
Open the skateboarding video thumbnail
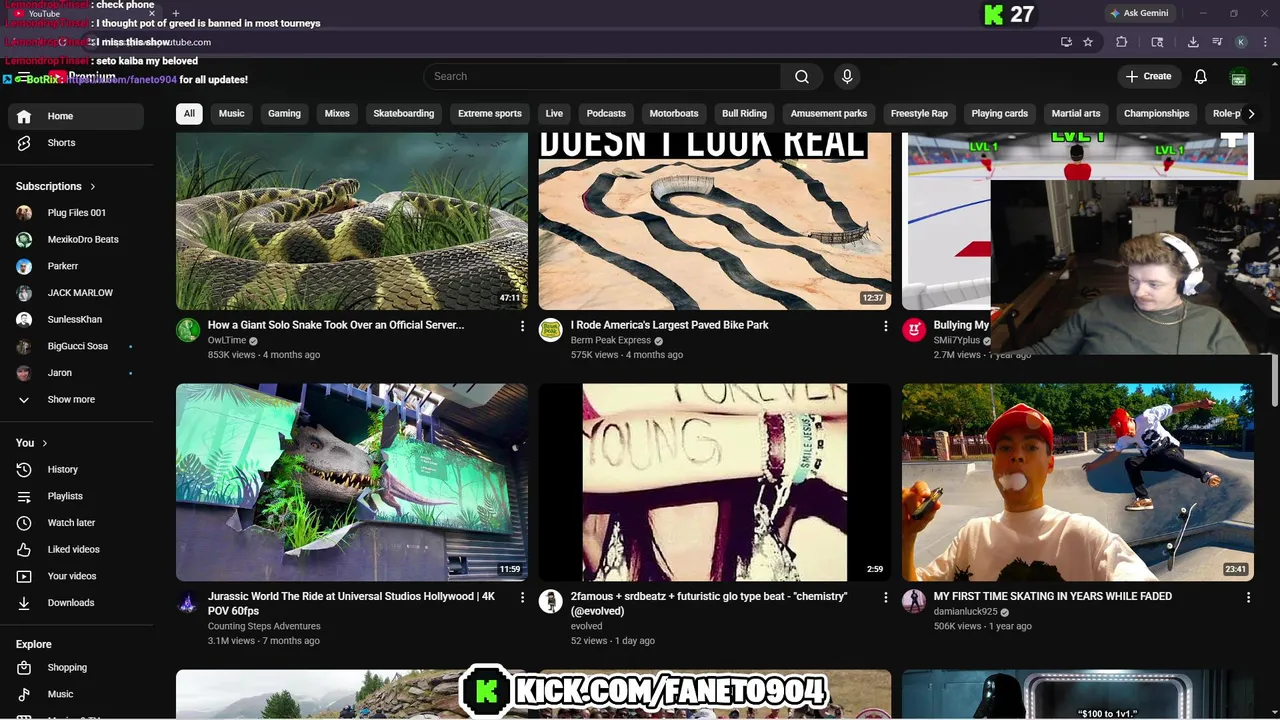[x=1077, y=482]
